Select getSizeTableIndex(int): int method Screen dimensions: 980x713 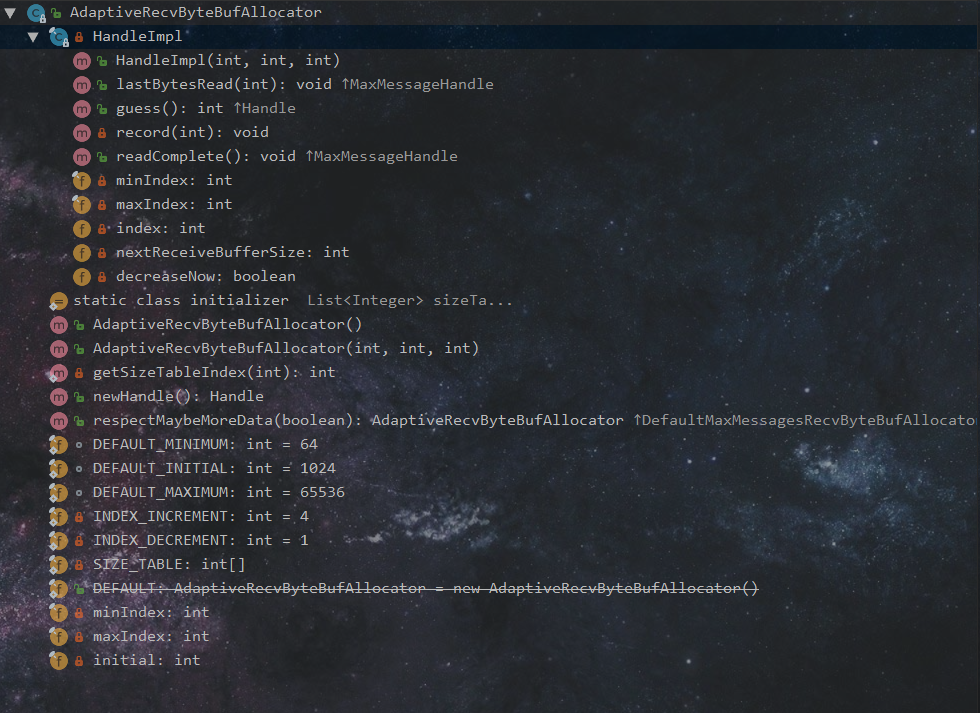point(214,372)
